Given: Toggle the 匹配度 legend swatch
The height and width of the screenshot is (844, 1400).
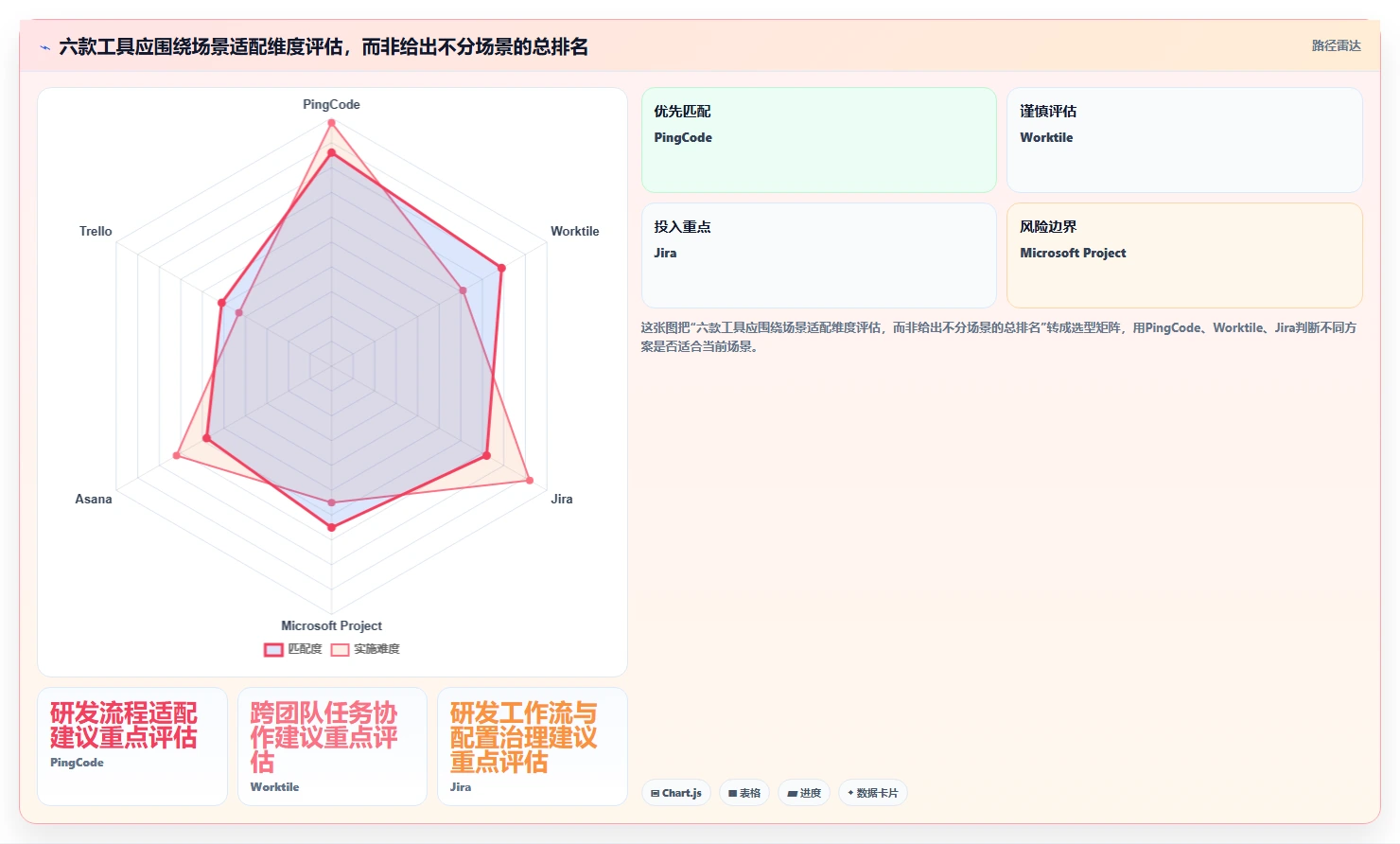Looking at the screenshot, I should point(273,649).
